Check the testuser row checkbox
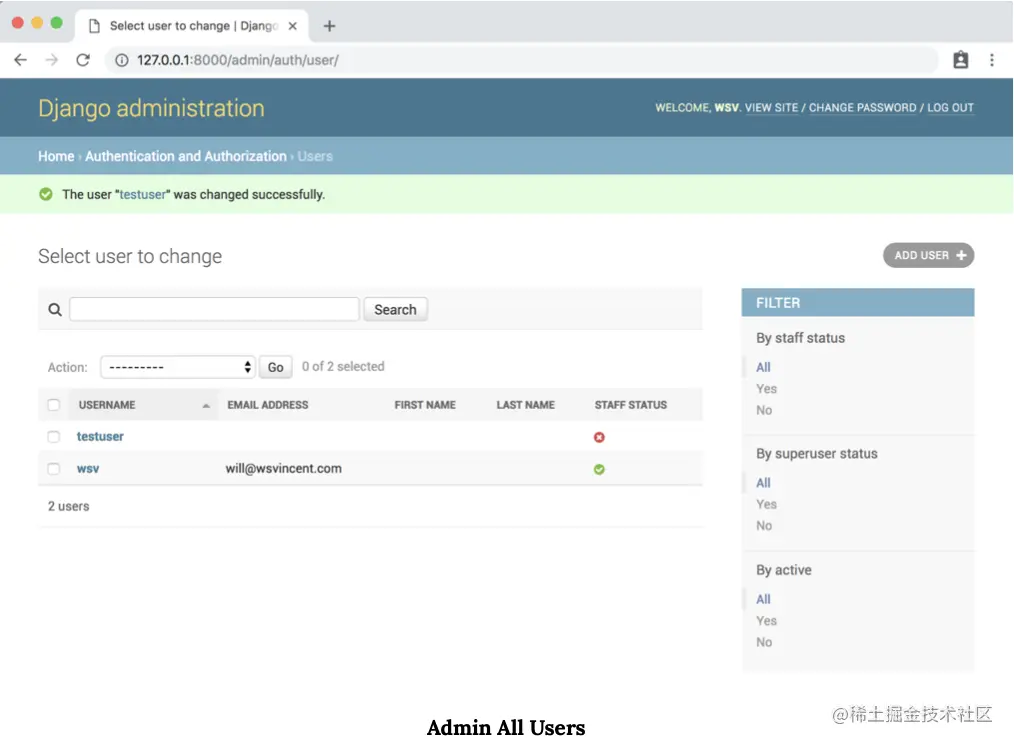1014x746 pixels. (54, 437)
